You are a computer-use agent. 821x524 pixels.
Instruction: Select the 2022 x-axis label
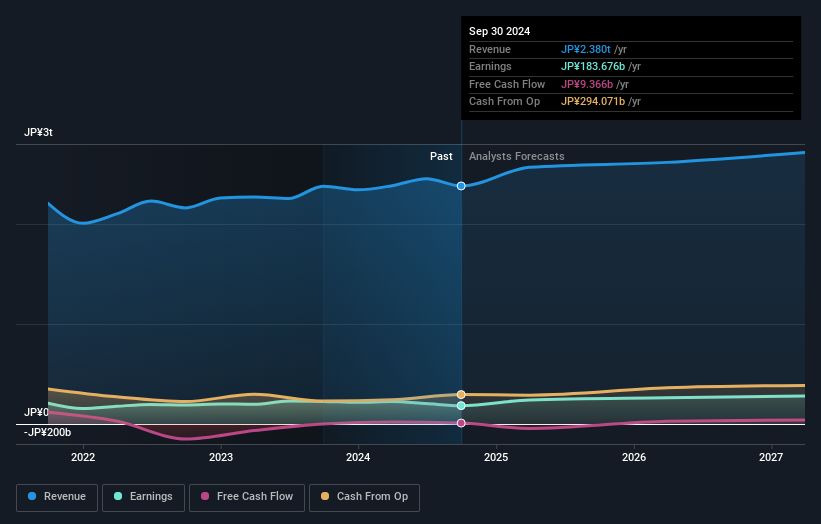83,458
